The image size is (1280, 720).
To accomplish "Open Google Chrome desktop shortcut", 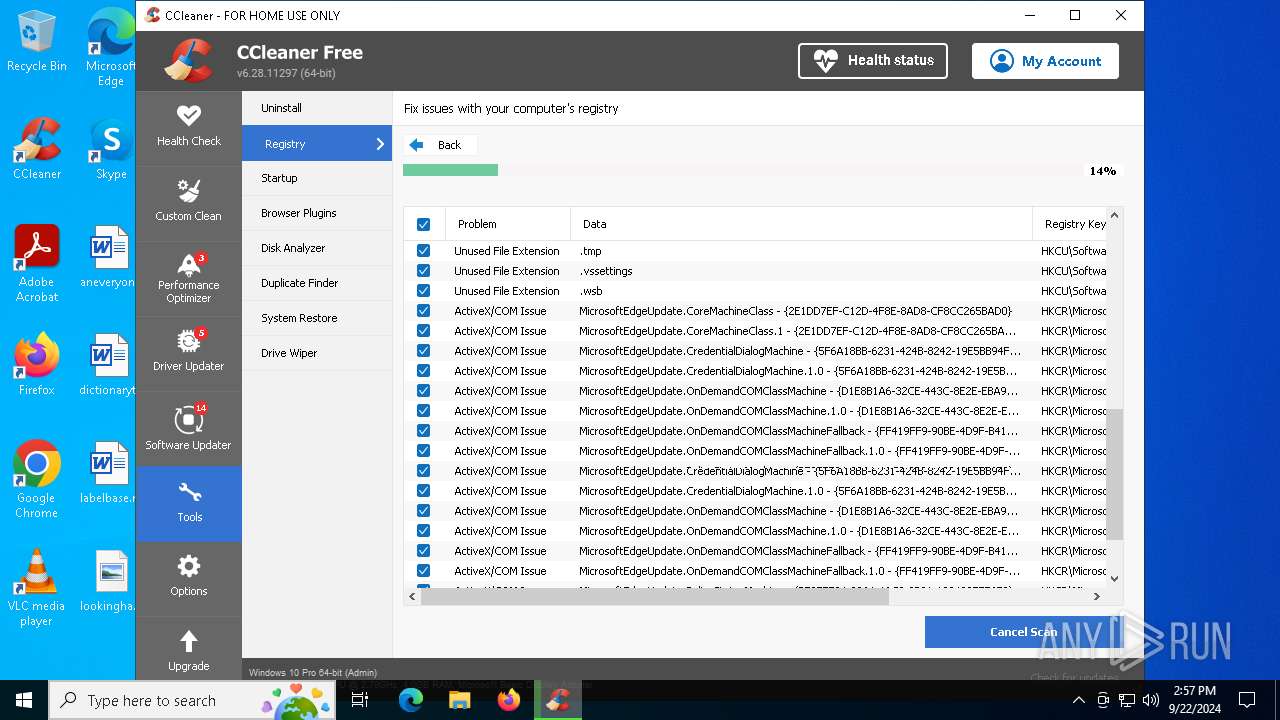I will [37, 480].
